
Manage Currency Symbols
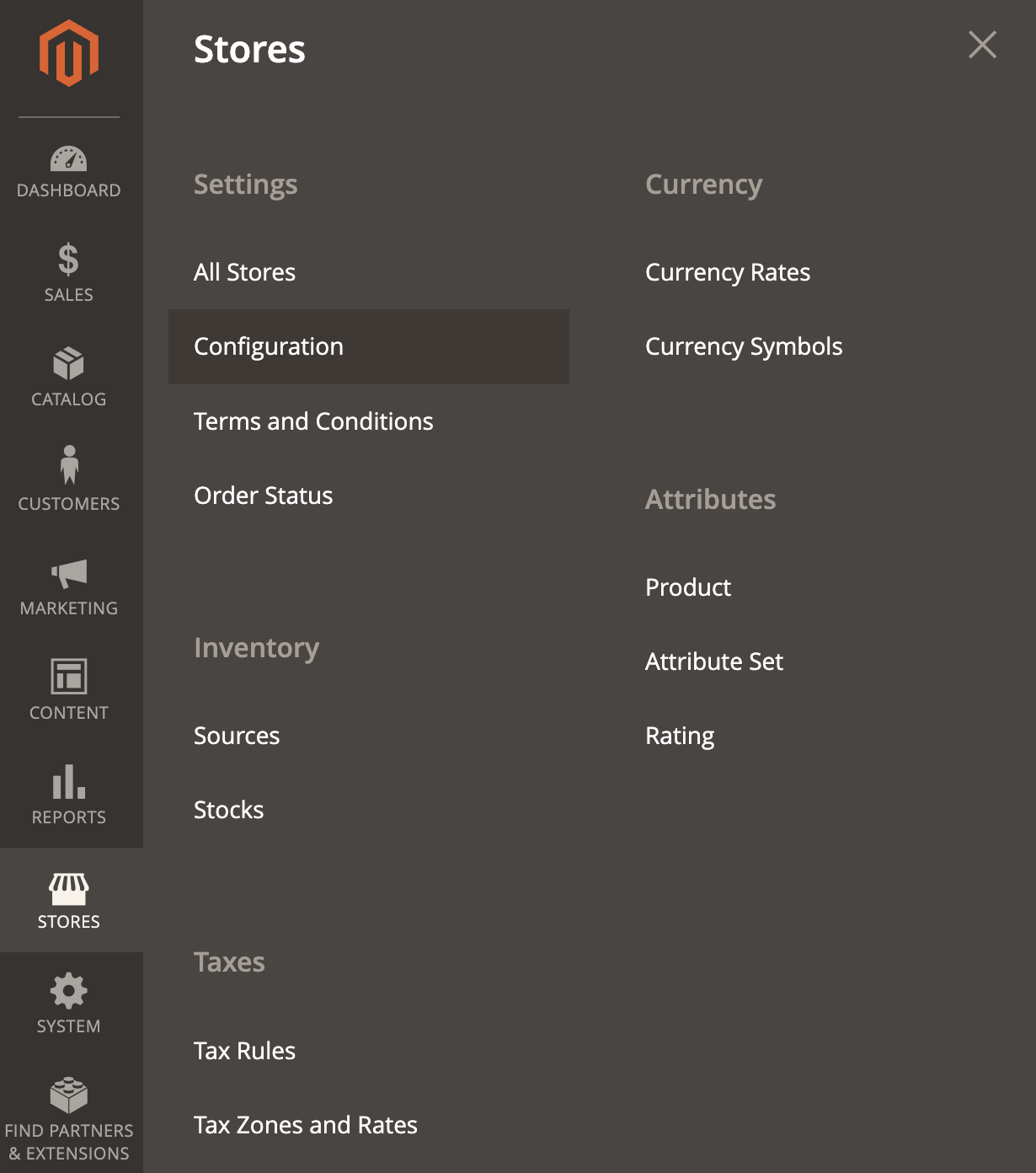(743, 346)
